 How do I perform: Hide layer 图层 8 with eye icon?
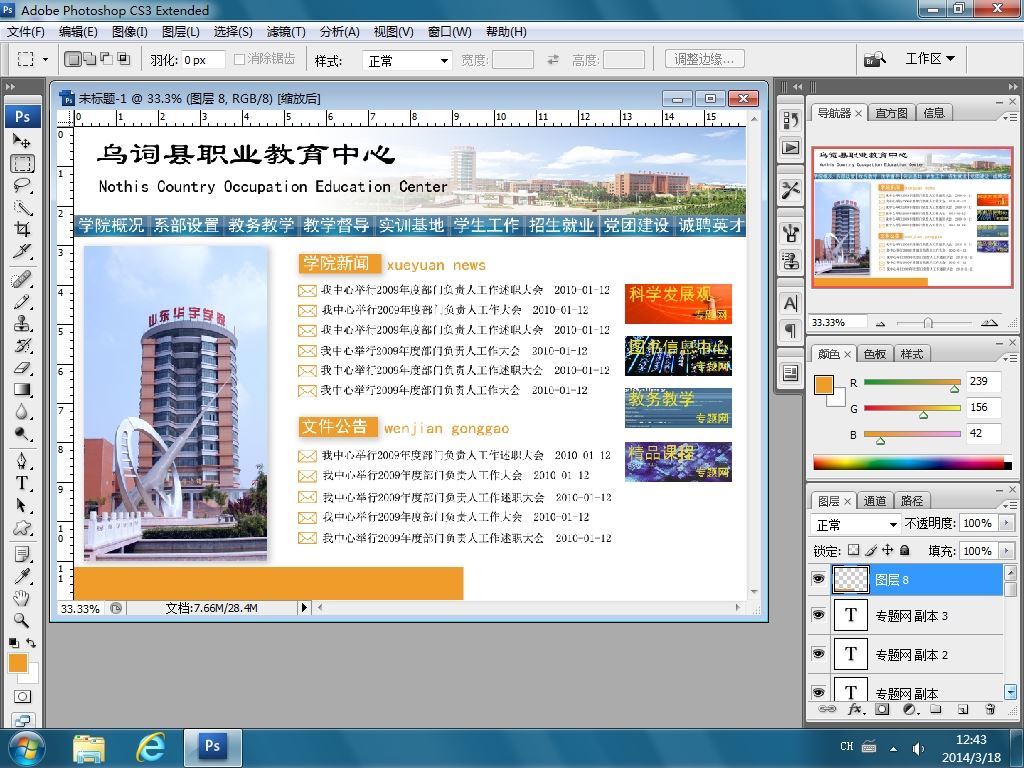pos(818,579)
